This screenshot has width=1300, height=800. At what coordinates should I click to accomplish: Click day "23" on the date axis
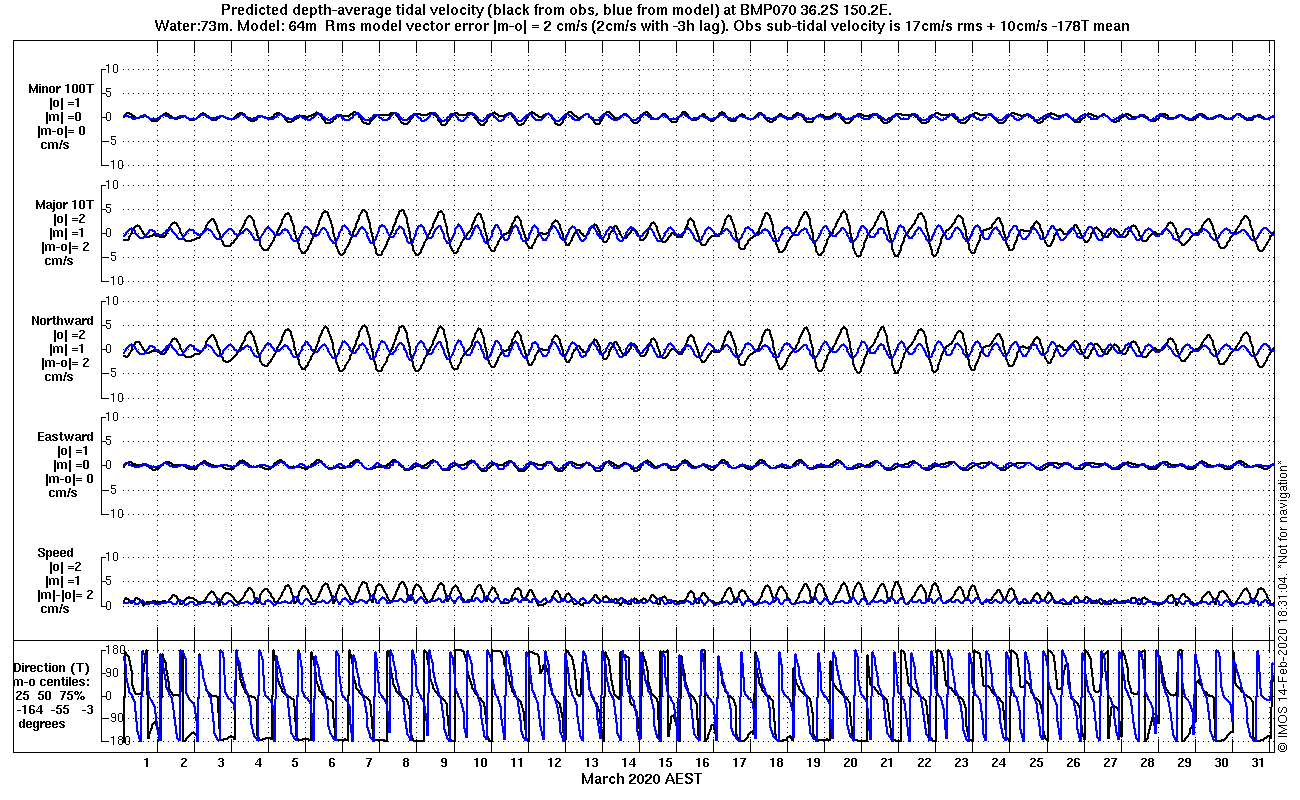[961, 763]
